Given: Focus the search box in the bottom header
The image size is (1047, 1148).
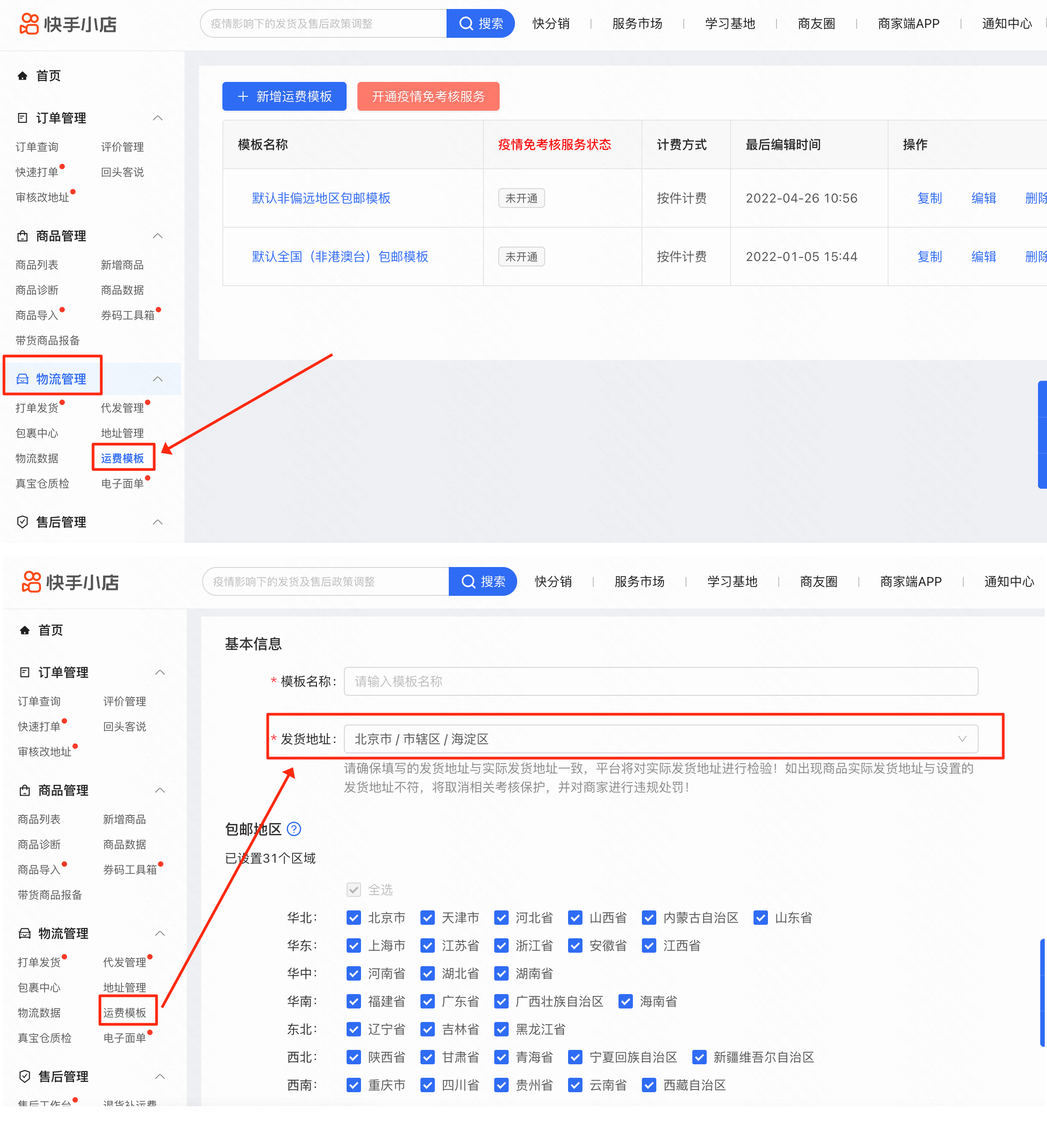Looking at the screenshot, I should tap(326, 581).
